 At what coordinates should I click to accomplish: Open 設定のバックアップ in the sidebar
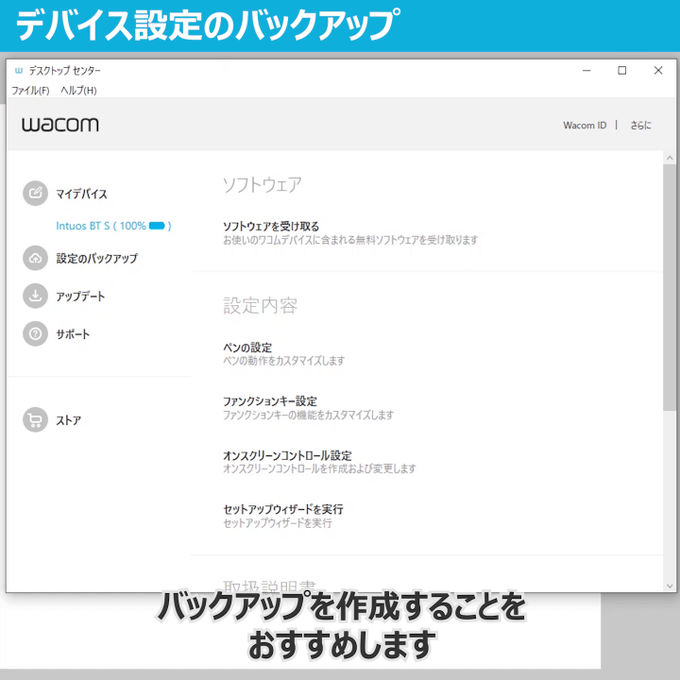pos(97,258)
